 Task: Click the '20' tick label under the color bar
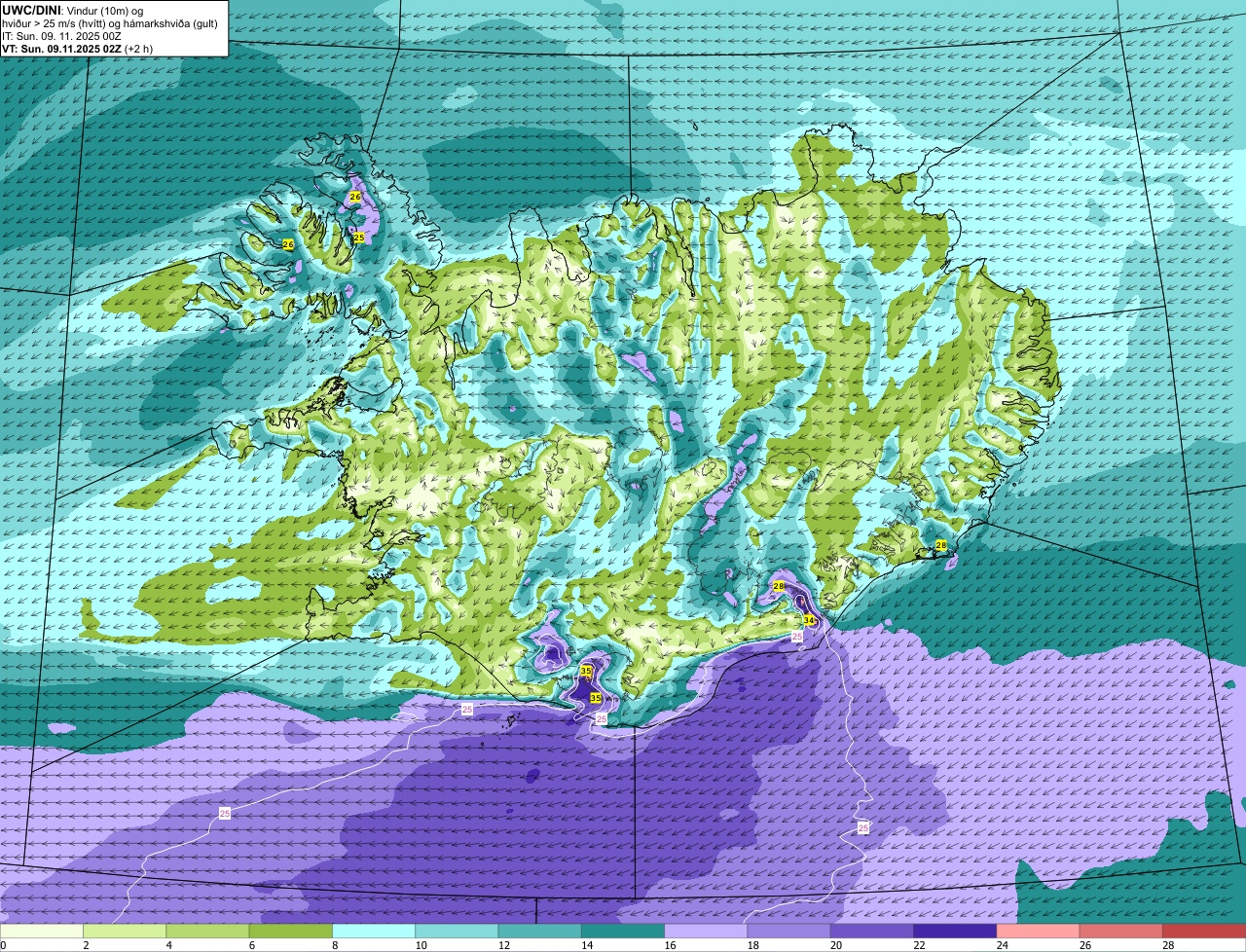[835, 945]
